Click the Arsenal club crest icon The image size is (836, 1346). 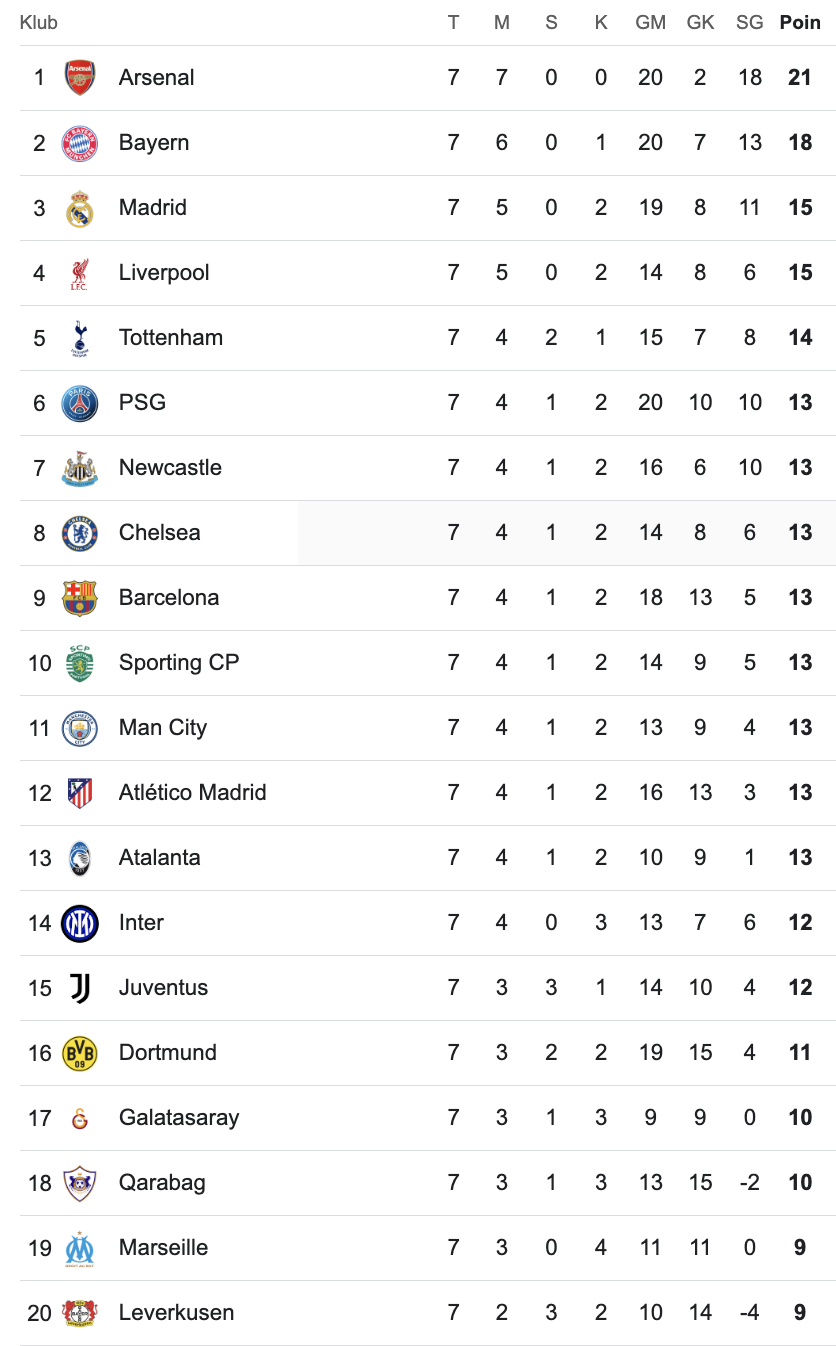80,78
